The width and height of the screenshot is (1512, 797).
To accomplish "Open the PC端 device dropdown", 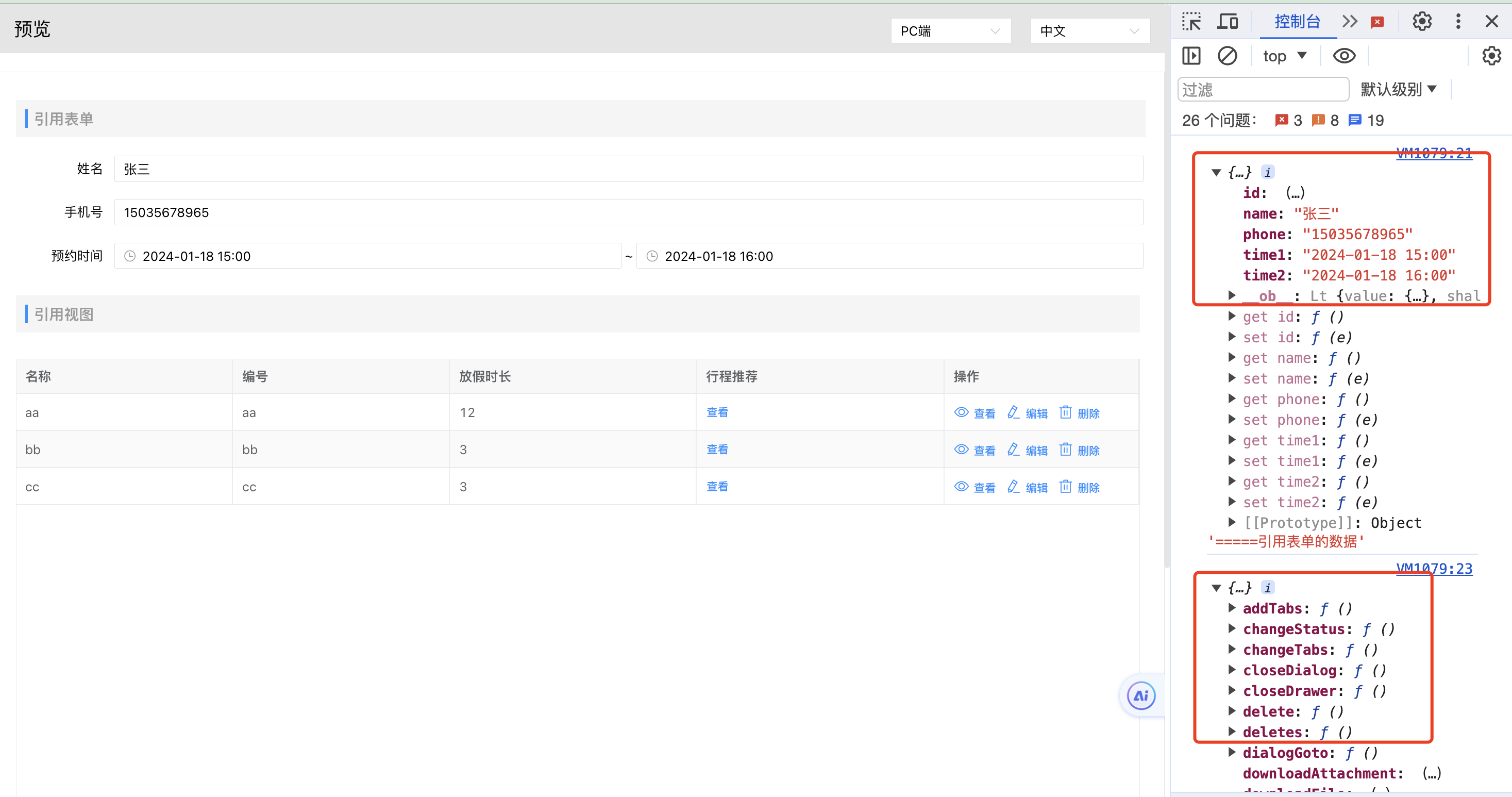I will [x=950, y=31].
